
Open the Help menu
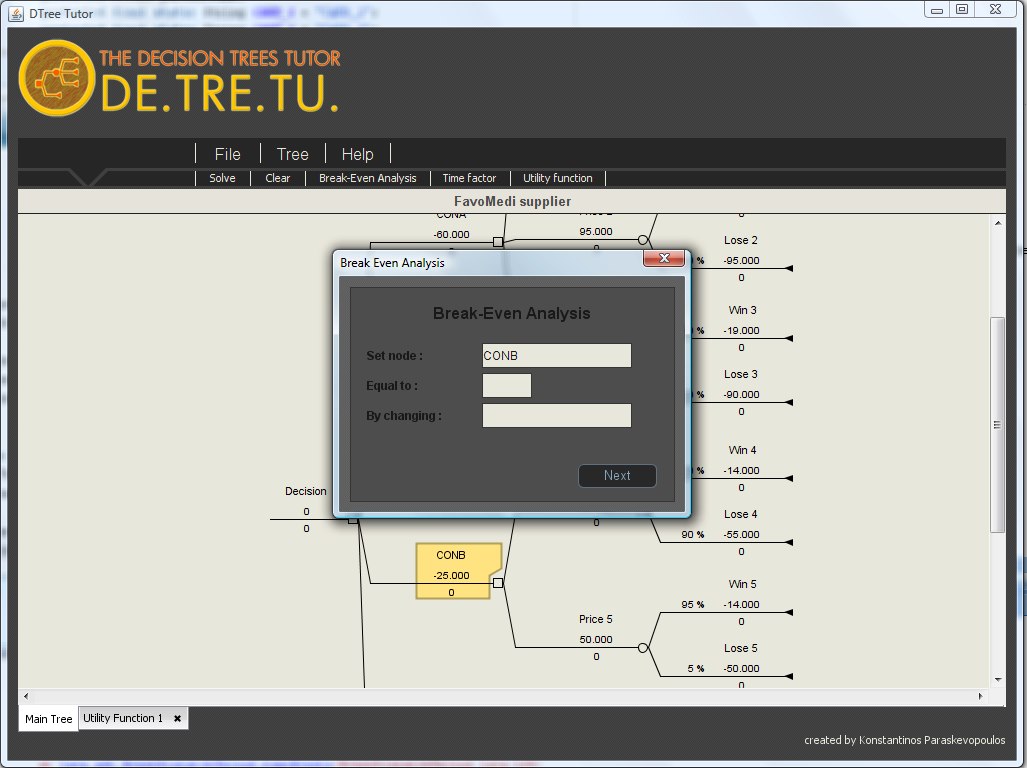click(x=357, y=154)
